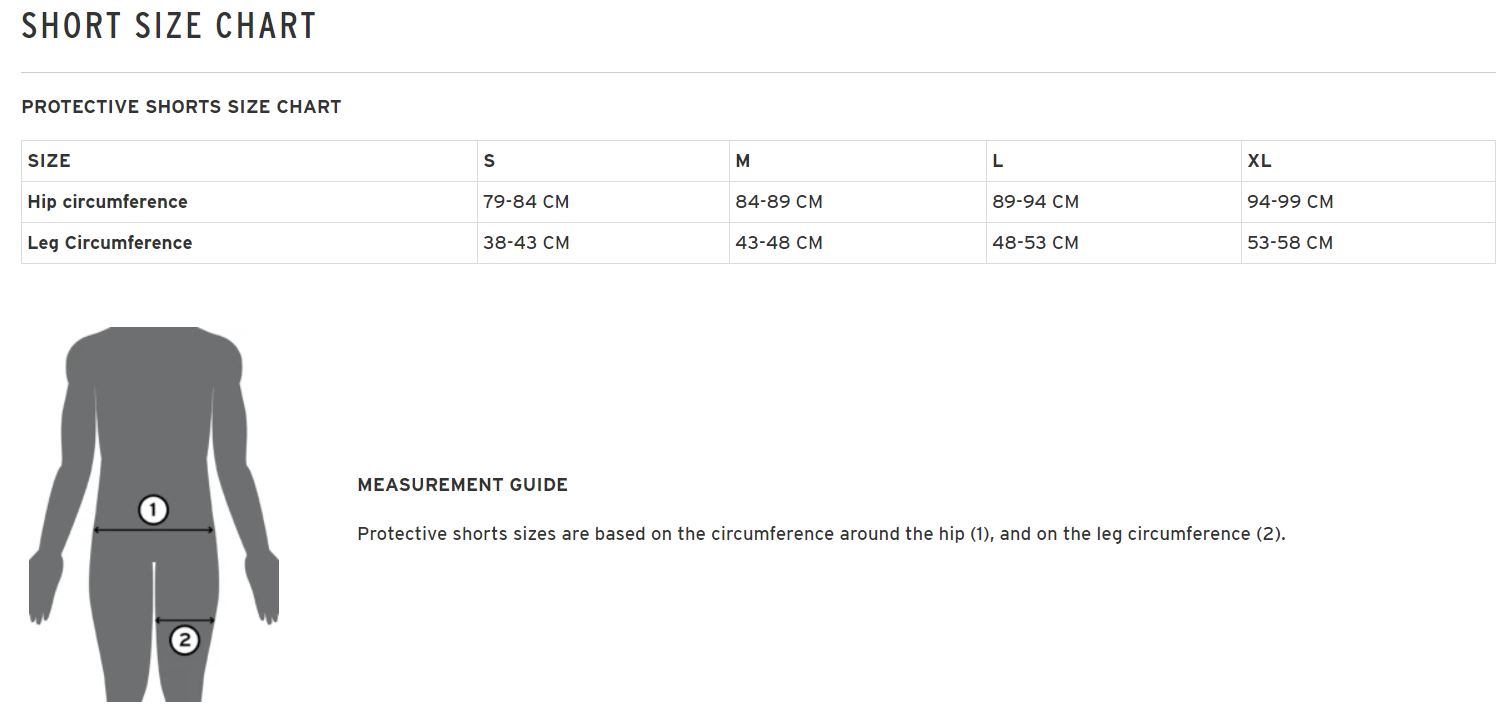
Task: Select the S size column header
Action: [x=489, y=161]
